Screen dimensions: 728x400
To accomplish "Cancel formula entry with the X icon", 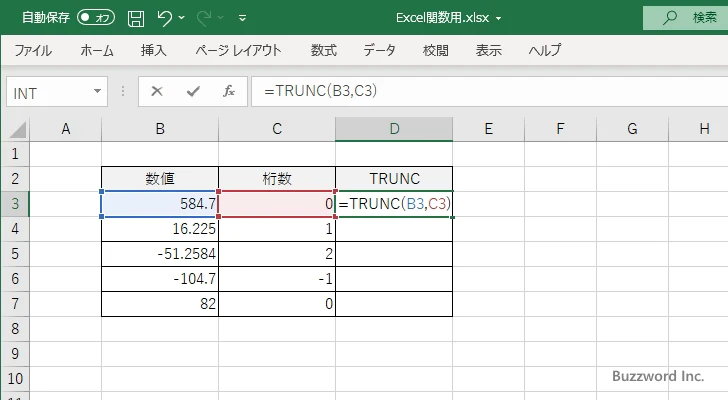I will pos(157,92).
